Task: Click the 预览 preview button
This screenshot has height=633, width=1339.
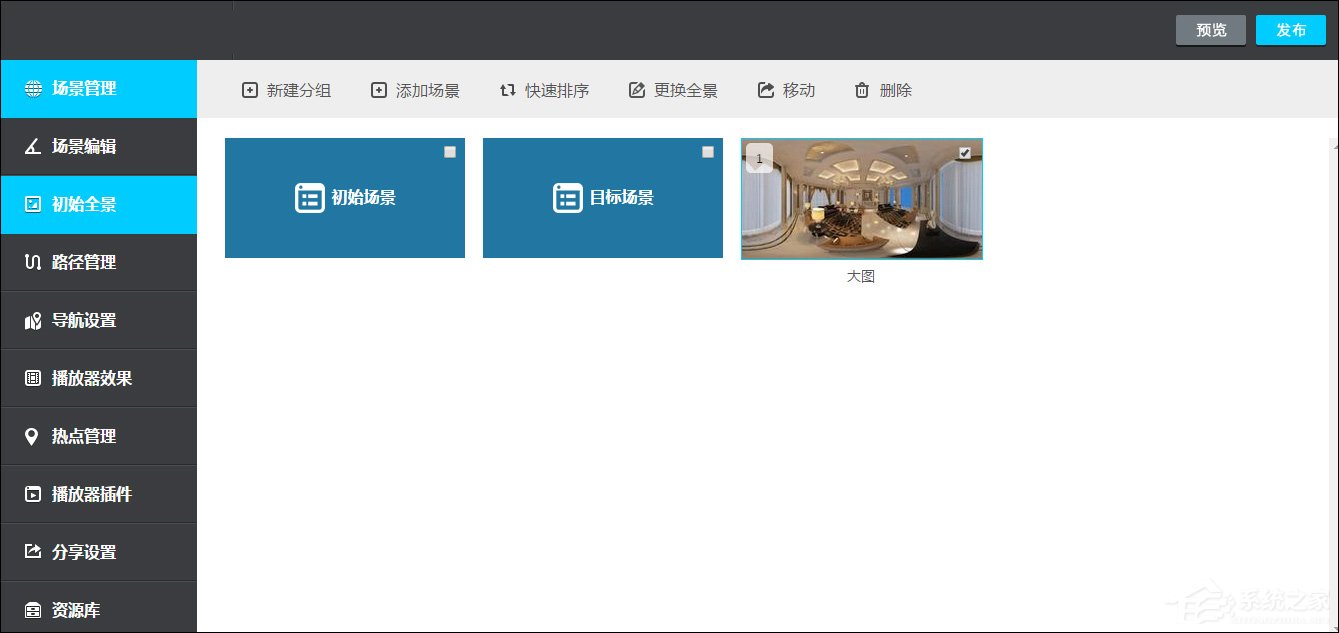Action: pyautogui.click(x=1210, y=30)
